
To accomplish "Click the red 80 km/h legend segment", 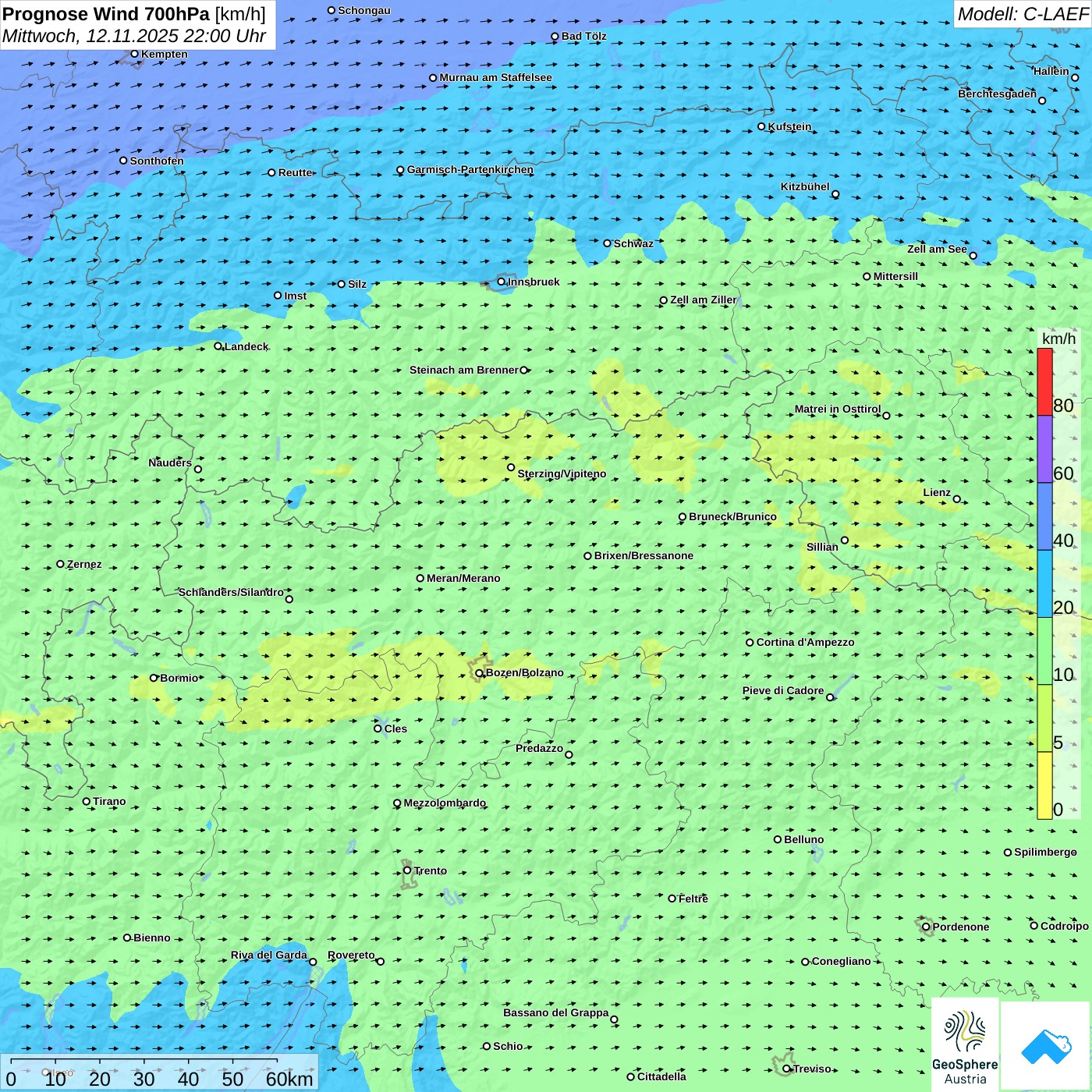I will (1044, 382).
